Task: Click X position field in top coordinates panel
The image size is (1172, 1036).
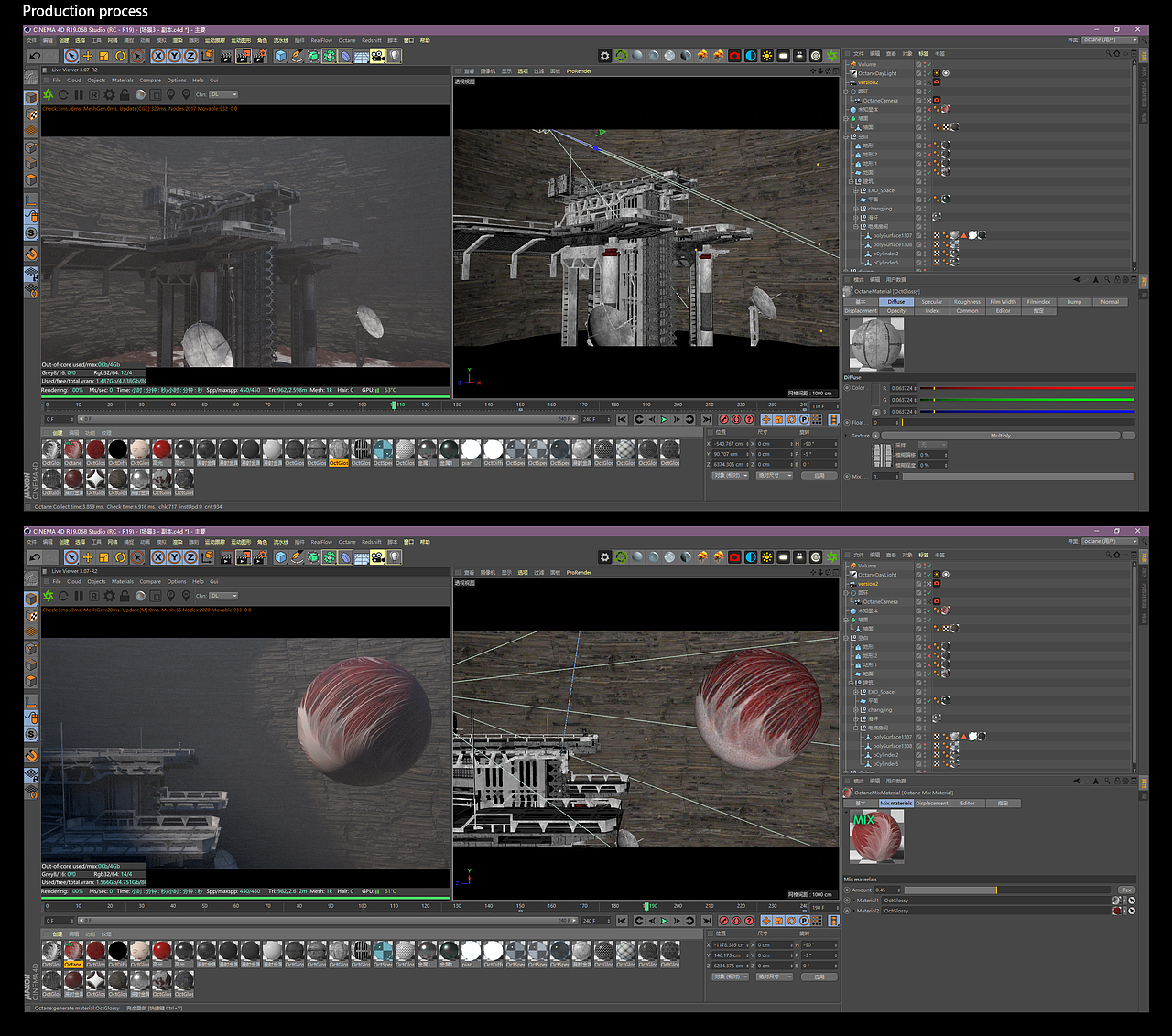Action: 730,444
